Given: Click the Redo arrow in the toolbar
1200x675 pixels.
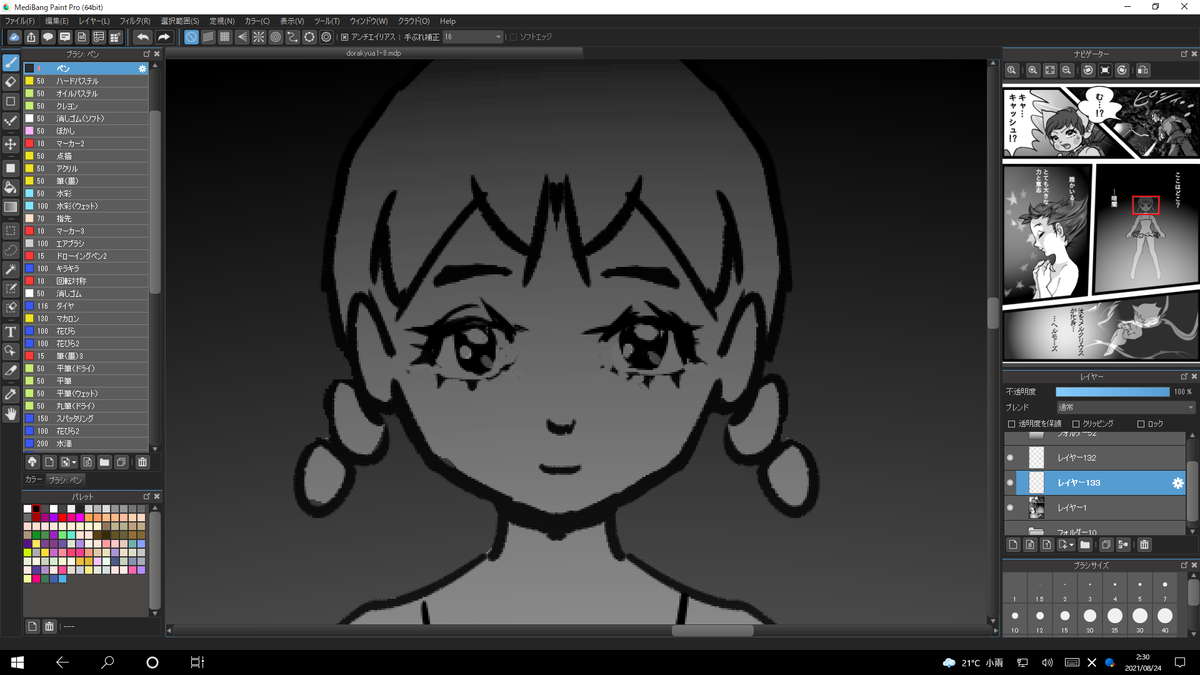Looking at the screenshot, I should click(163, 37).
